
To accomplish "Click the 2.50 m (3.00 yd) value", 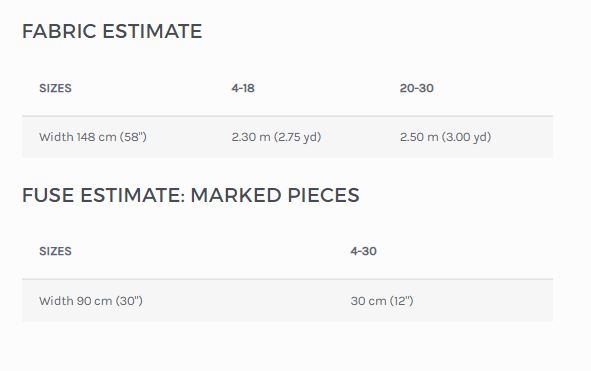I will click(446, 137).
